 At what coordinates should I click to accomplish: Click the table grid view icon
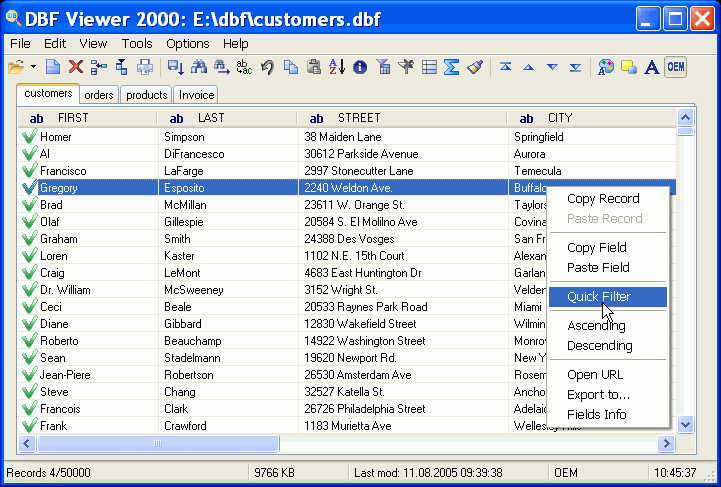pos(429,67)
